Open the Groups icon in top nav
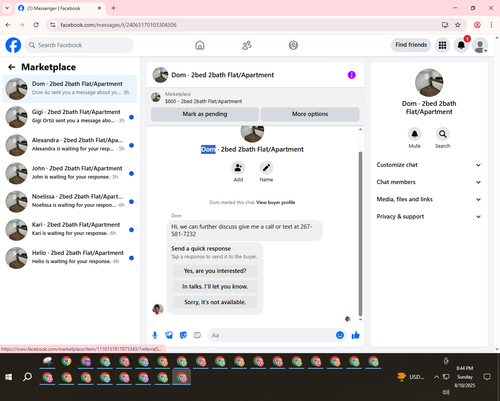This screenshot has height=401, width=500. point(293,45)
